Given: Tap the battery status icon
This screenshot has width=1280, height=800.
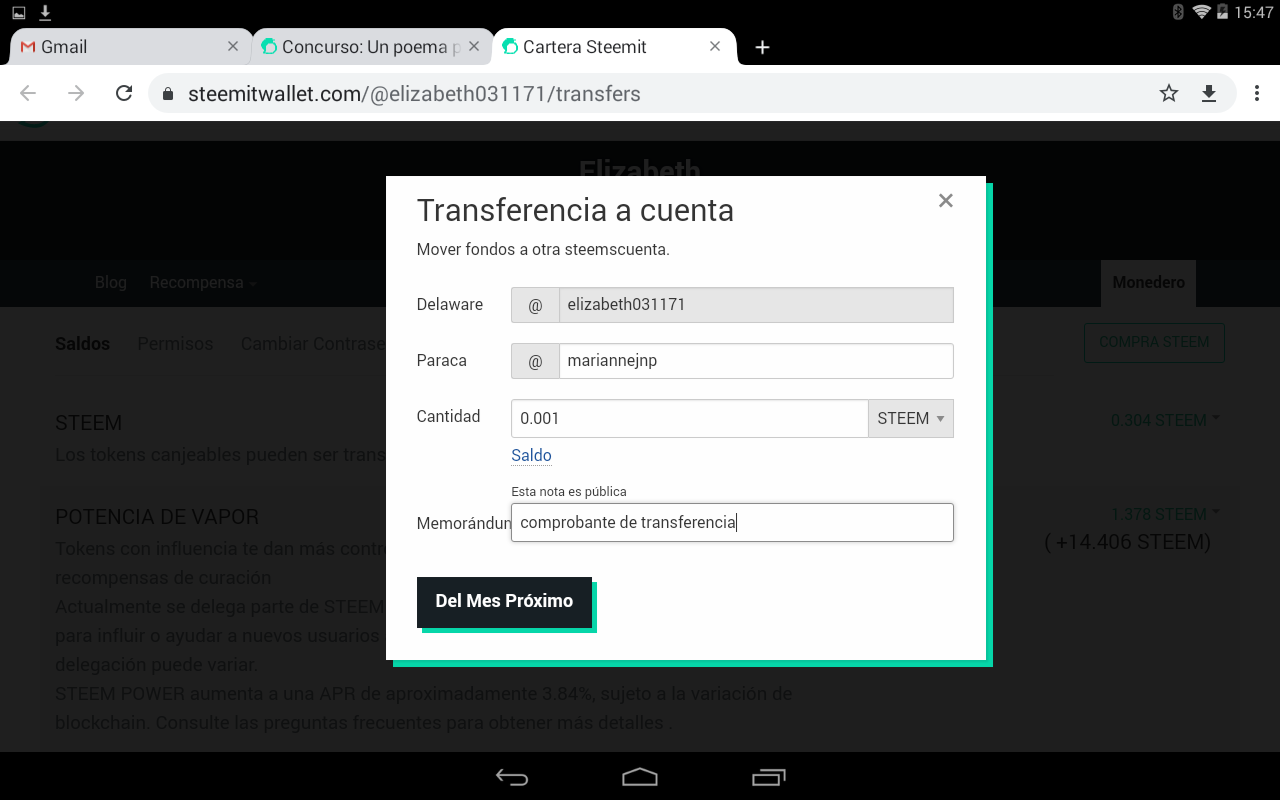Looking at the screenshot, I should tap(1222, 12).
